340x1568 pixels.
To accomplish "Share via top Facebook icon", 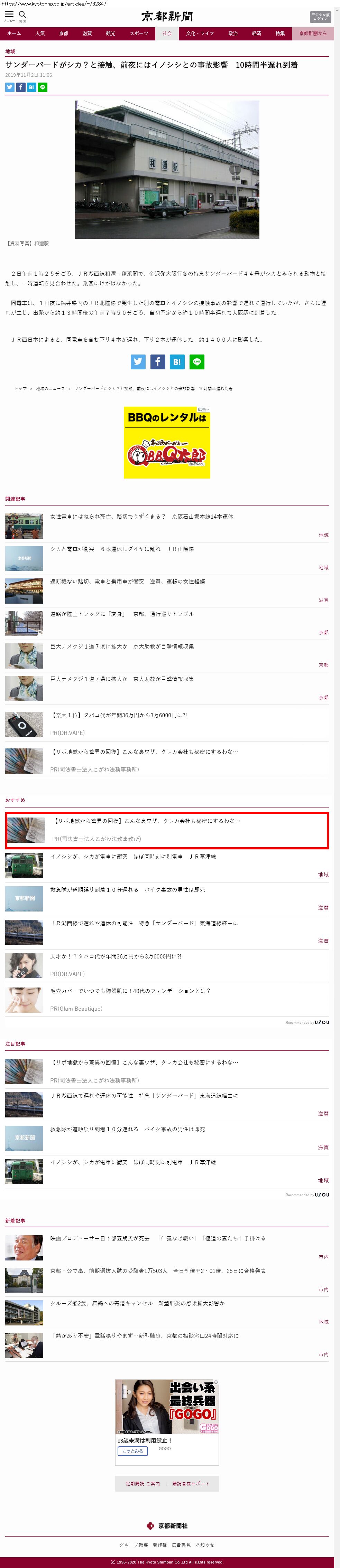I will pyautogui.click(x=21, y=87).
